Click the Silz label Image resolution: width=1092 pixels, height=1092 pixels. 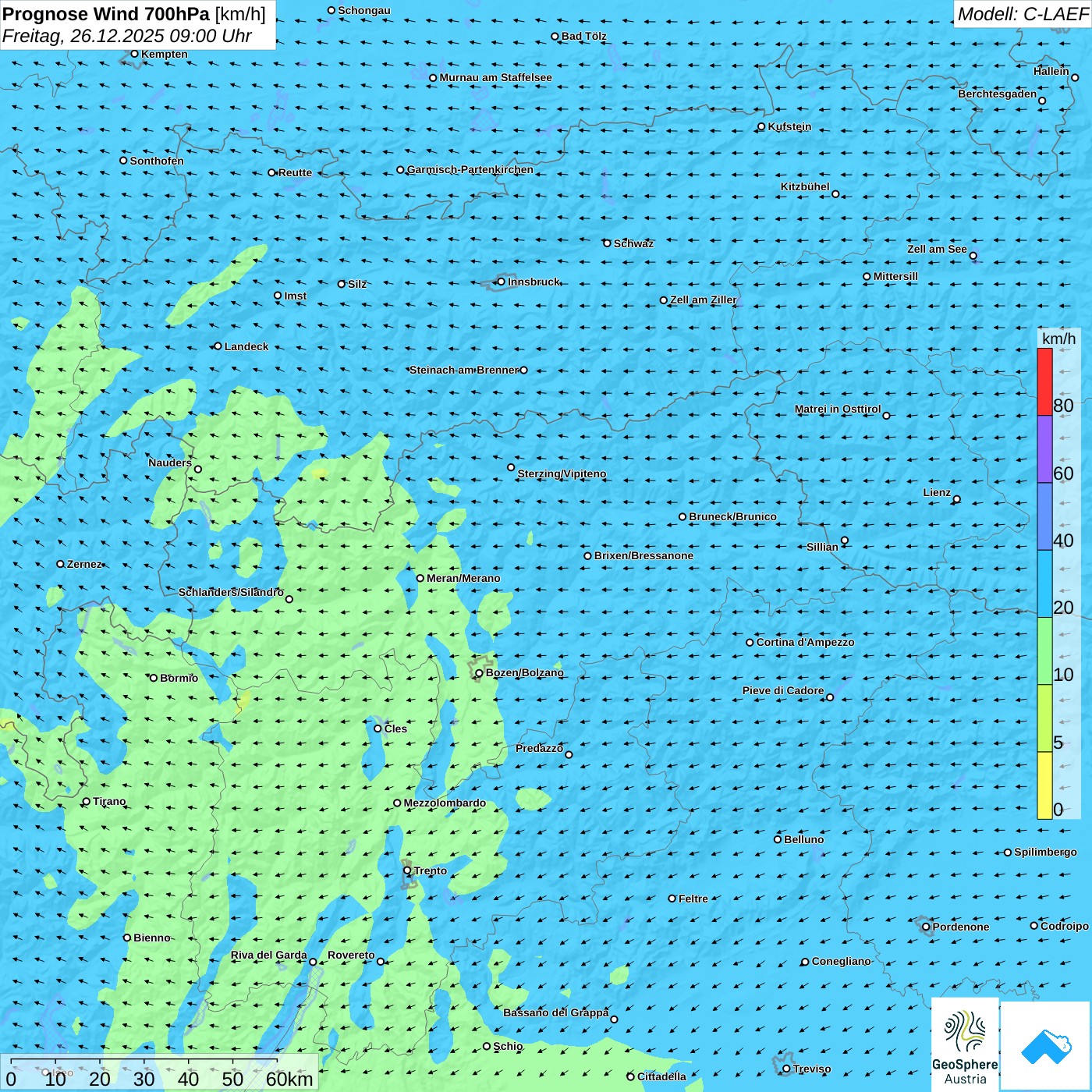coord(357,284)
